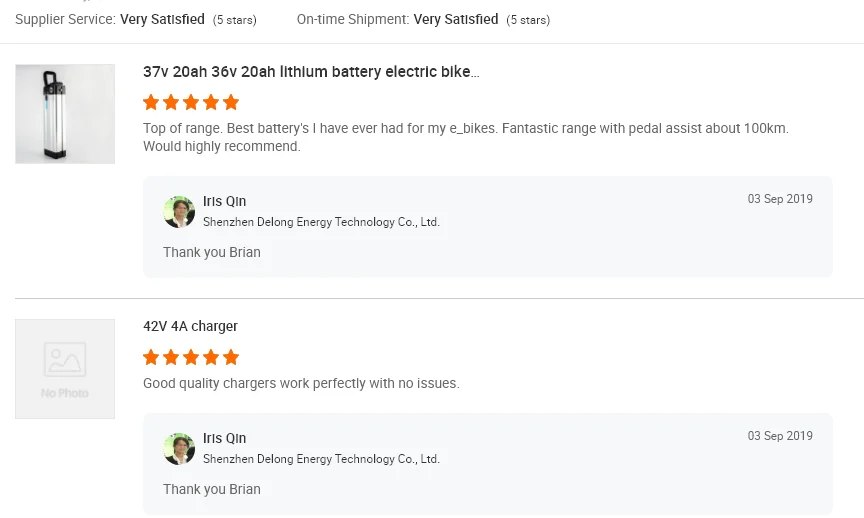Viewport: 864px width, 518px height.
Task: Click the "Thank you Brian" reply under the charger review
Action: tap(212, 489)
